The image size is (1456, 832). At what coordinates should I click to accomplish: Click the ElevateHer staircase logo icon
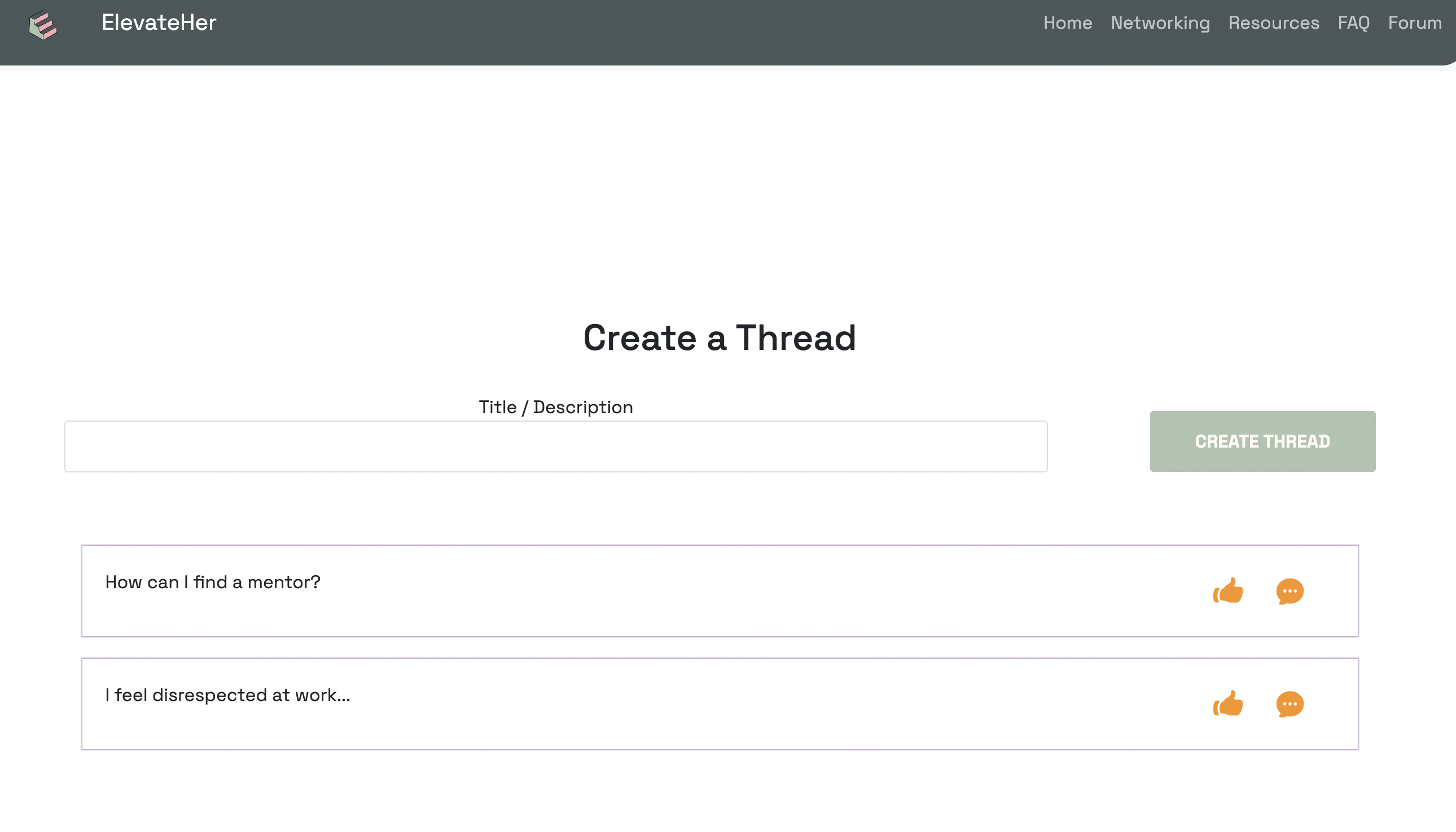click(x=43, y=25)
